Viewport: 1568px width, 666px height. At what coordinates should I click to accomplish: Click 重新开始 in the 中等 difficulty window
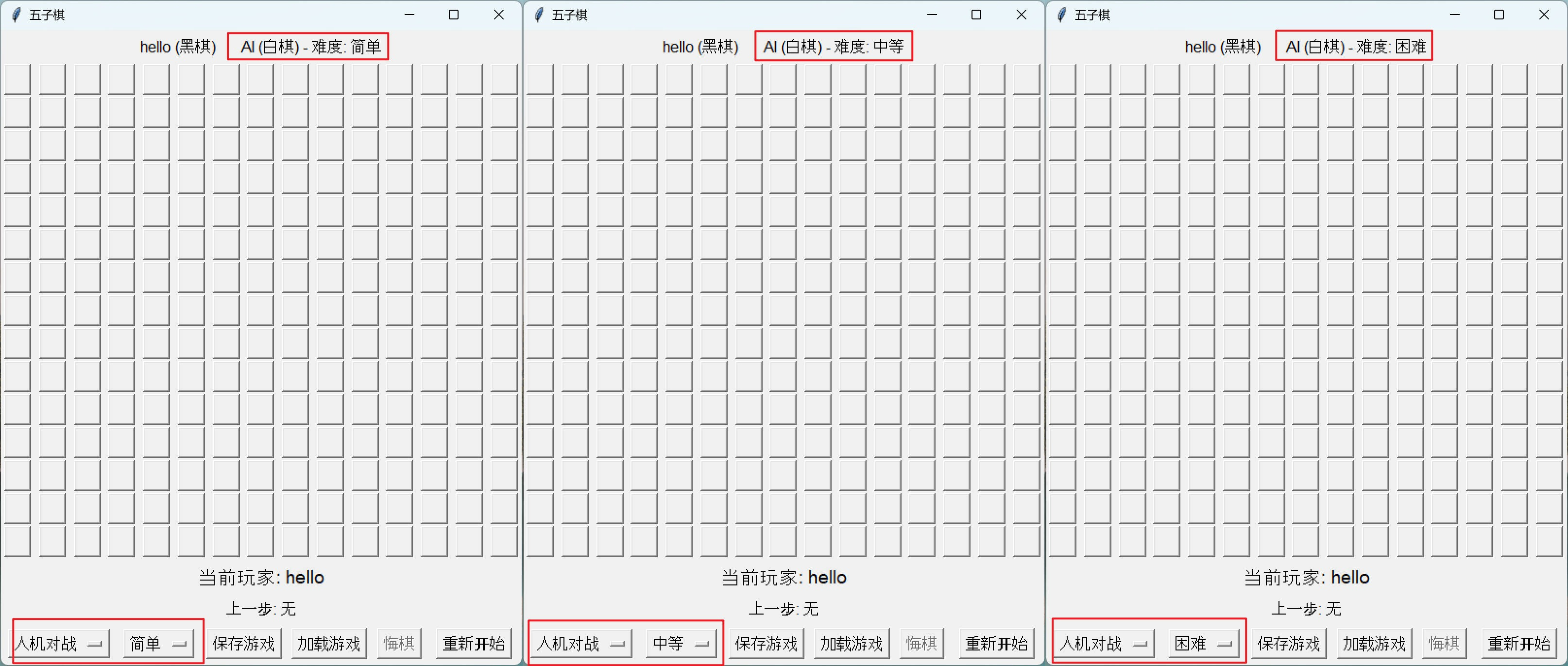click(996, 644)
